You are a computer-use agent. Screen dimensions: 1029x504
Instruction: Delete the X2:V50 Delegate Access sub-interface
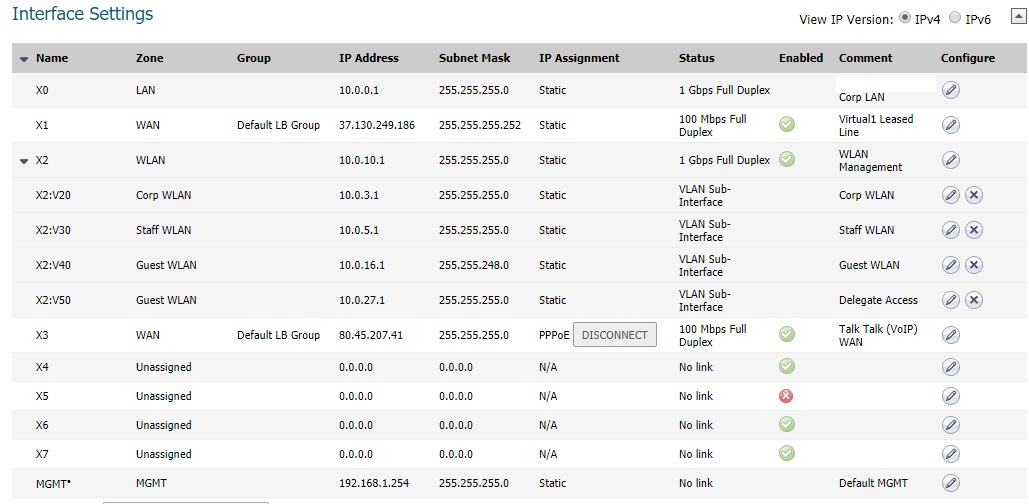[973, 300]
